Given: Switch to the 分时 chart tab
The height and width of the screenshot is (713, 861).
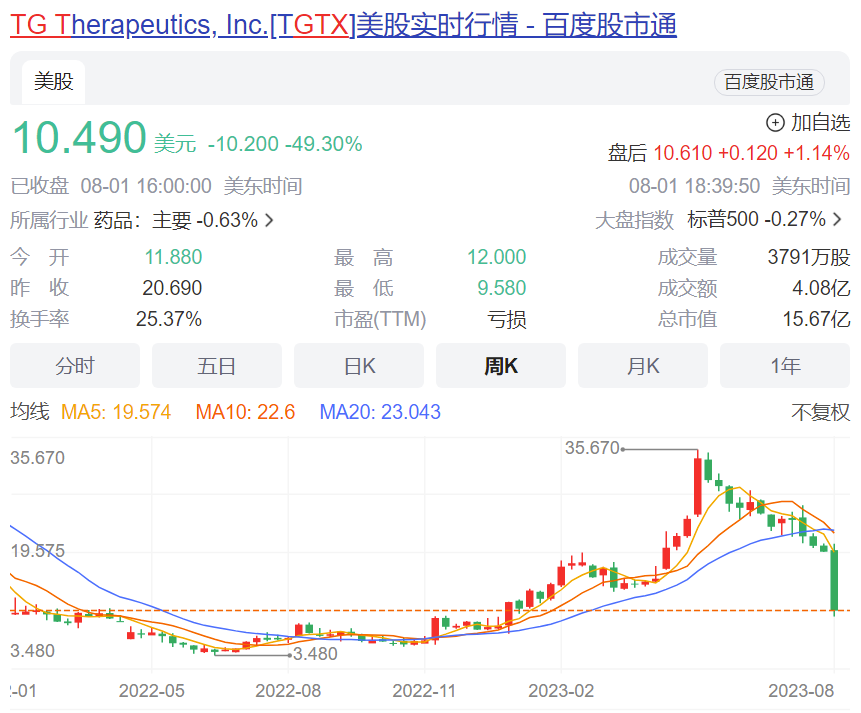Looking at the screenshot, I should click(74, 366).
